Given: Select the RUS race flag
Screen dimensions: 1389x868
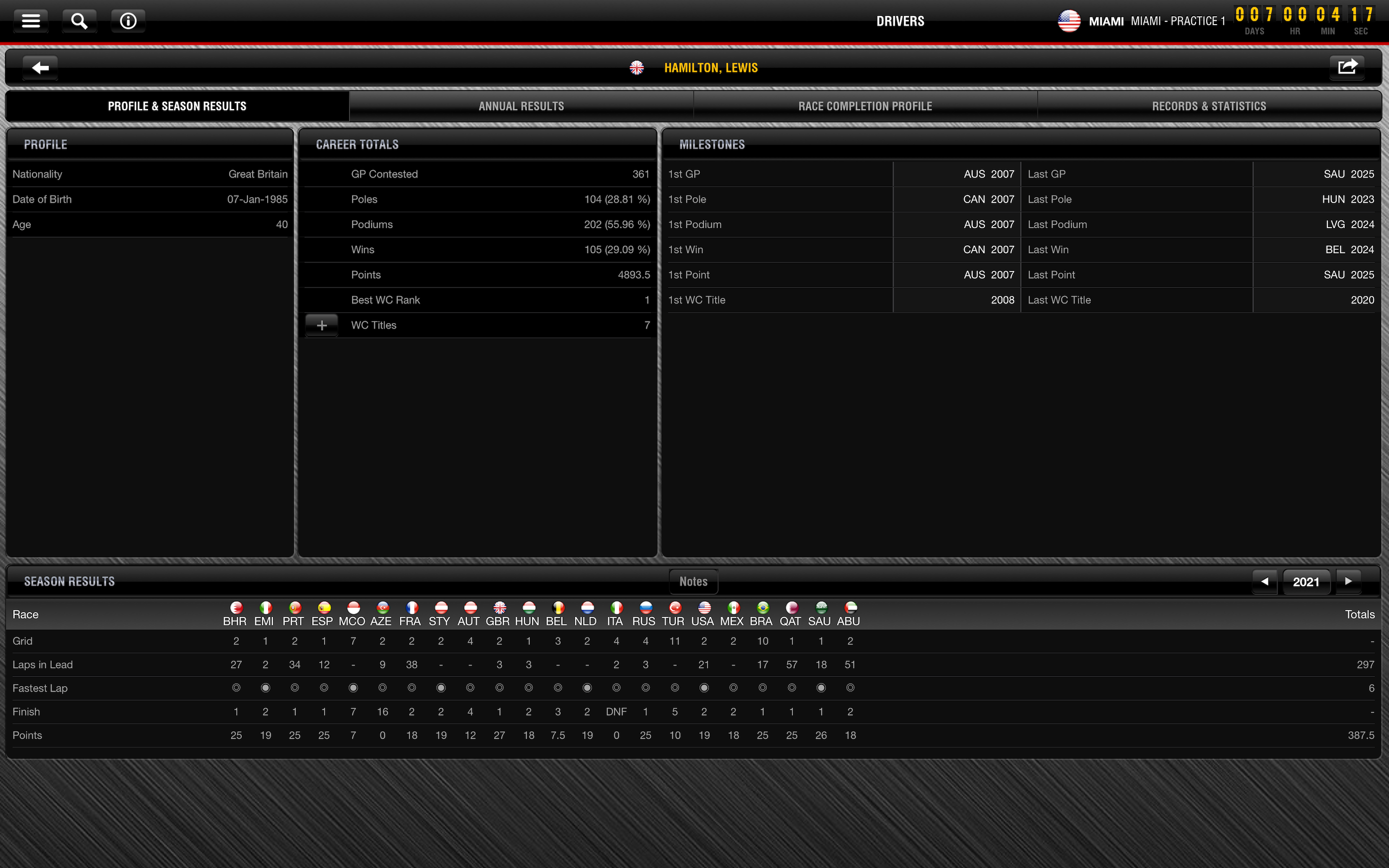Looking at the screenshot, I should 646,608.
